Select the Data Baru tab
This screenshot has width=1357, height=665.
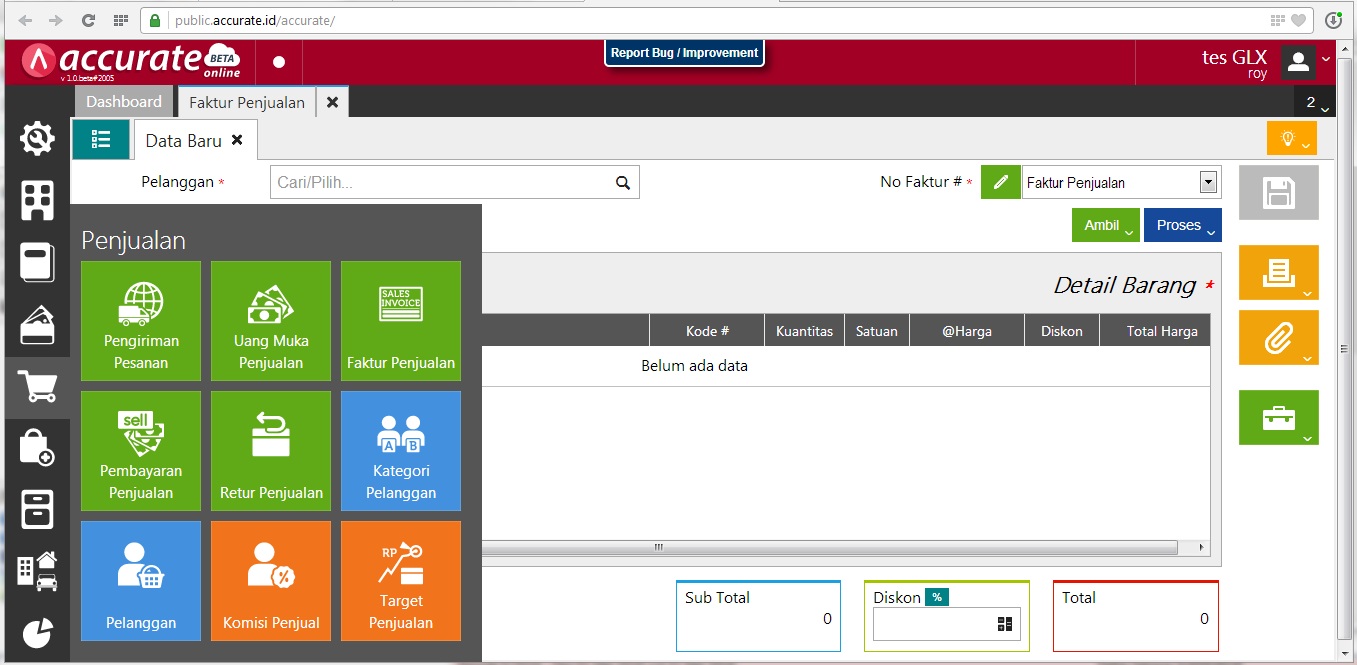pyautogui.click(x=186, y=139)
